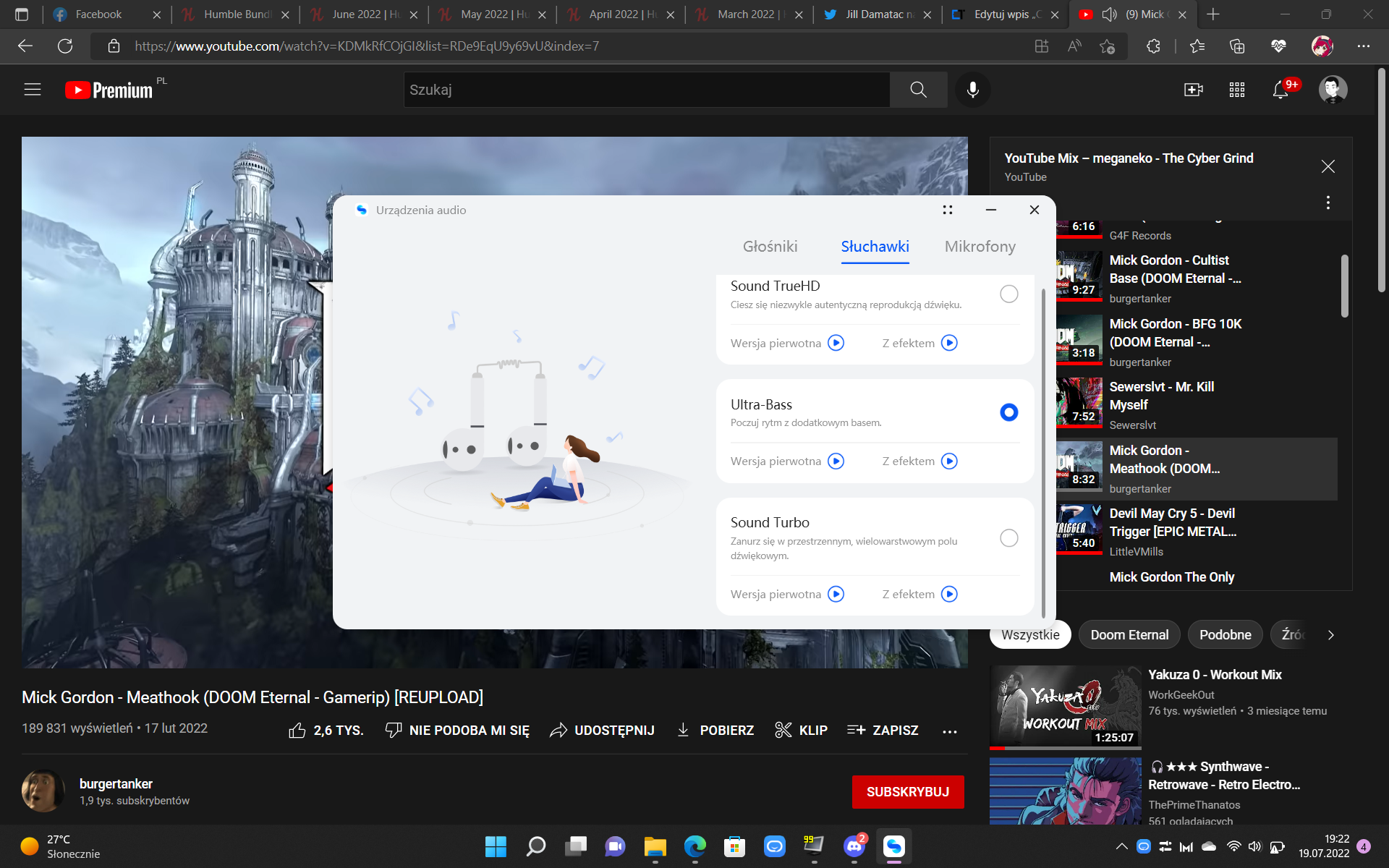Click the search magnifier button
1389x868 pixels.
(918, 90)
